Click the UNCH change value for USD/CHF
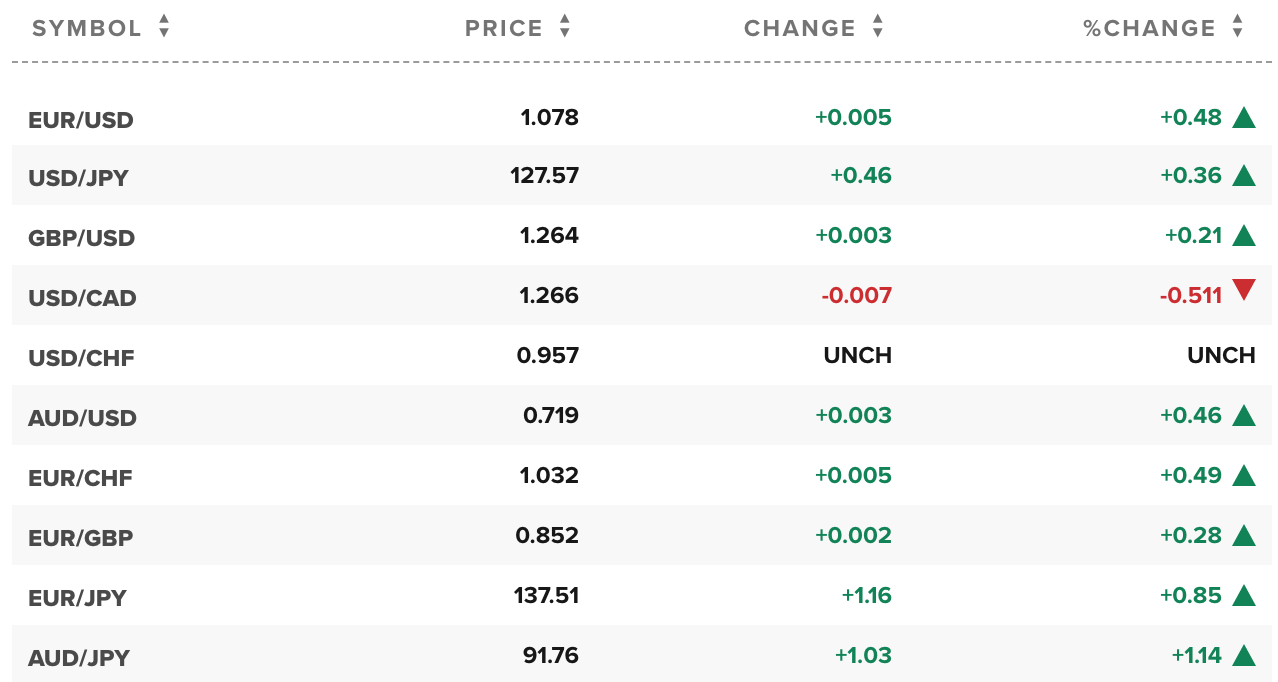 pos(858,355)
